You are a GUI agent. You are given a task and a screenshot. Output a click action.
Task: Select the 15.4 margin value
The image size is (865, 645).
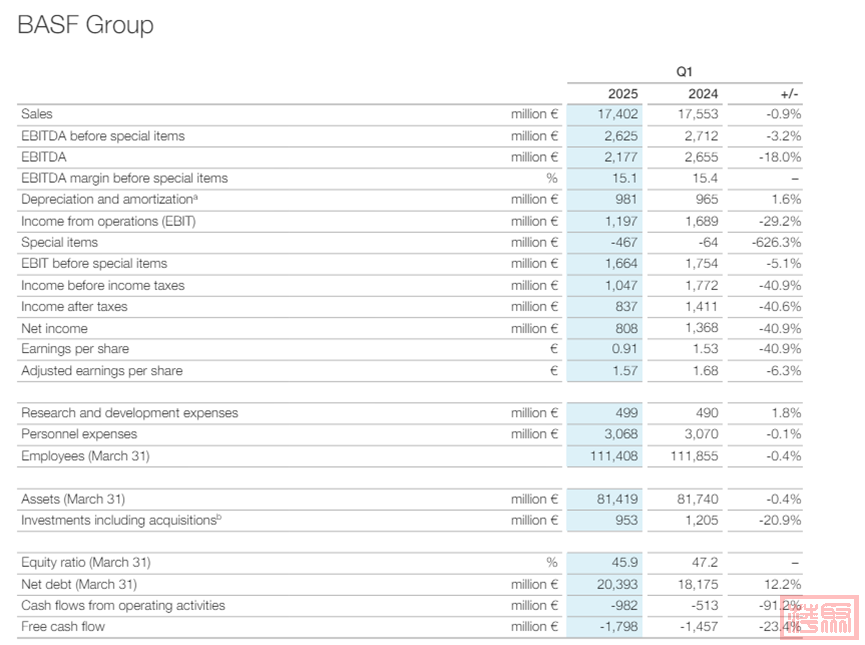click(705, 178)
